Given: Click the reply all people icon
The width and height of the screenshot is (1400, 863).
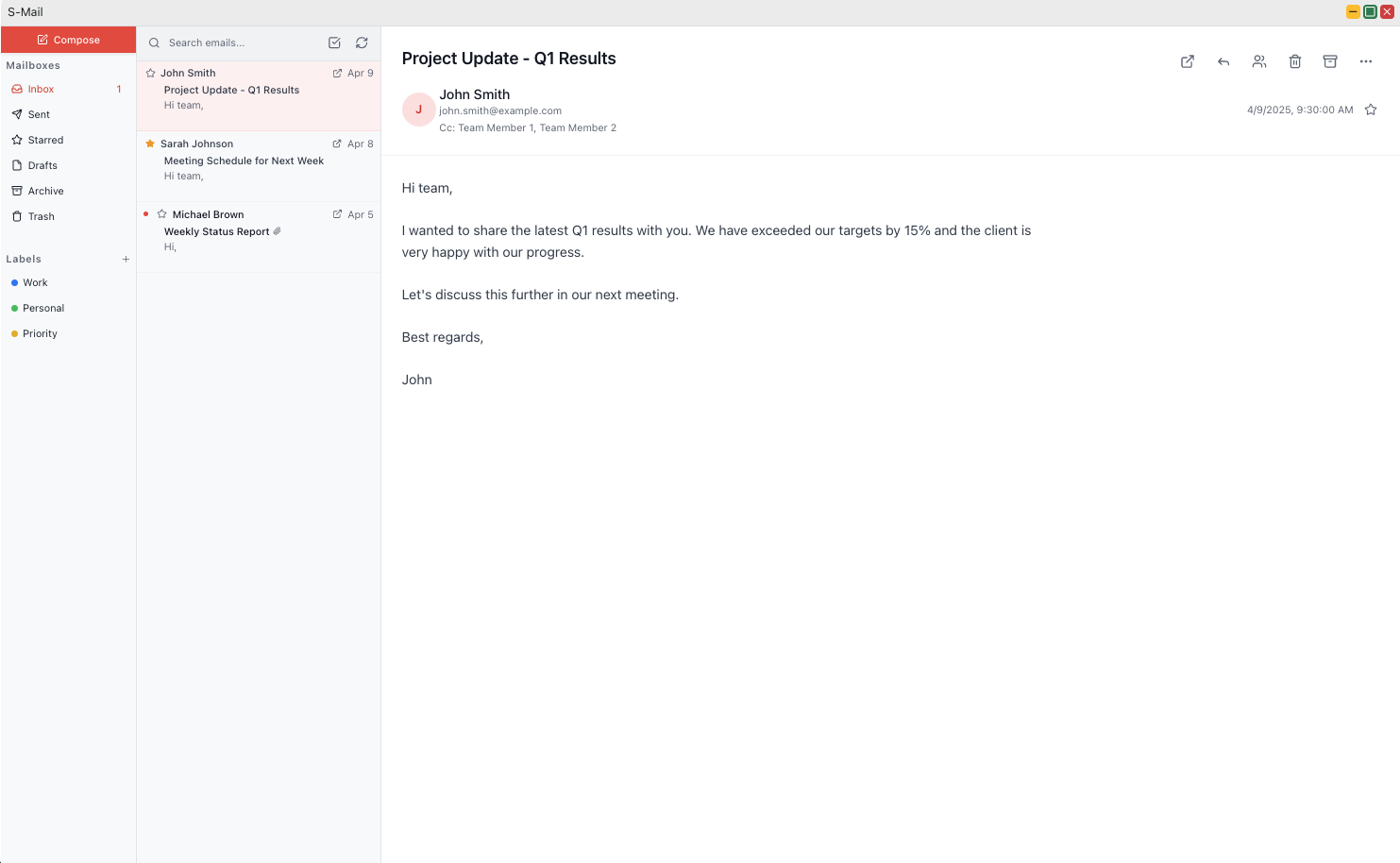Looking at the screenshot, I should tap(1259, 61).
